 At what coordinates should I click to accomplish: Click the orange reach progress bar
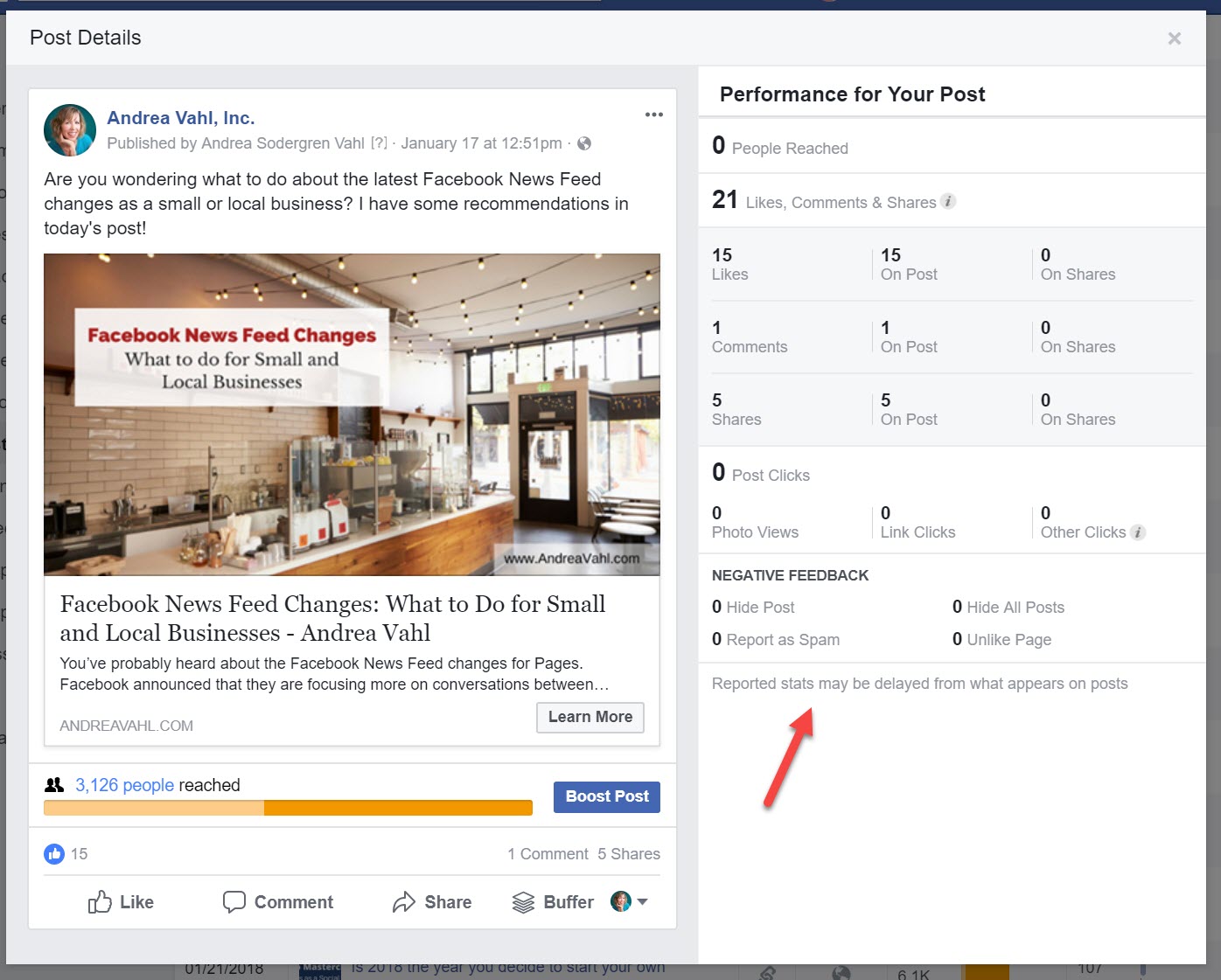pyautogui.click(x=288, y=808)
